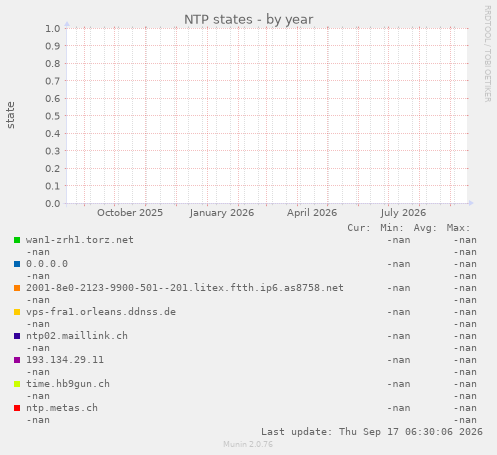
Task: Click the 0.0 y-axis value
Action: (53, 203)
